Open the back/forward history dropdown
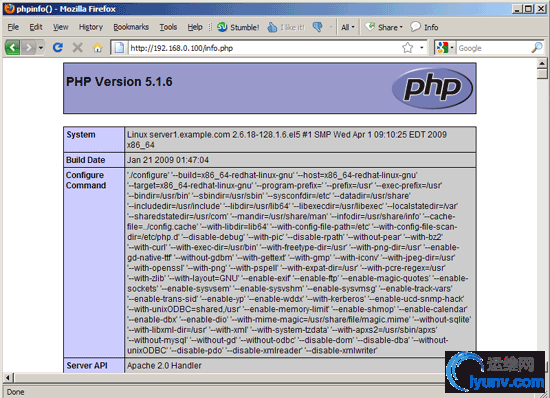This screenshot has height=398, width=550. [x=41, y=47]
